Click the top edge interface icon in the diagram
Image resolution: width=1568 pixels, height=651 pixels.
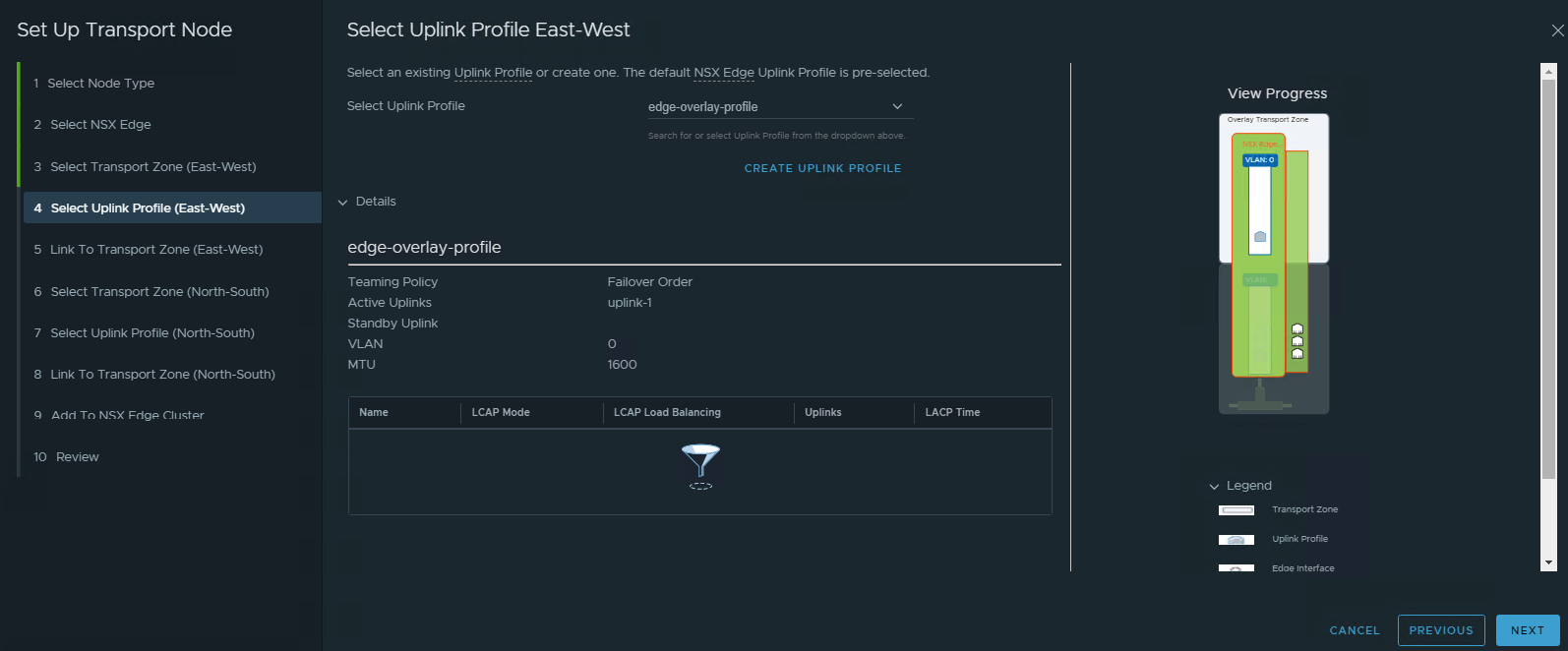pos(1297,329)
